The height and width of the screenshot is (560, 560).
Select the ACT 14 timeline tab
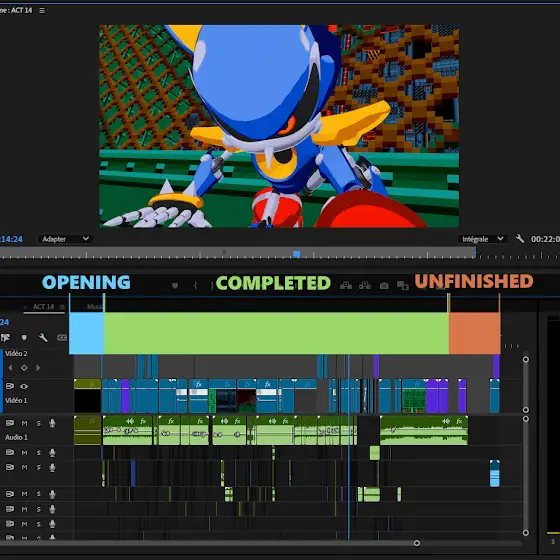tap(43, 307)
